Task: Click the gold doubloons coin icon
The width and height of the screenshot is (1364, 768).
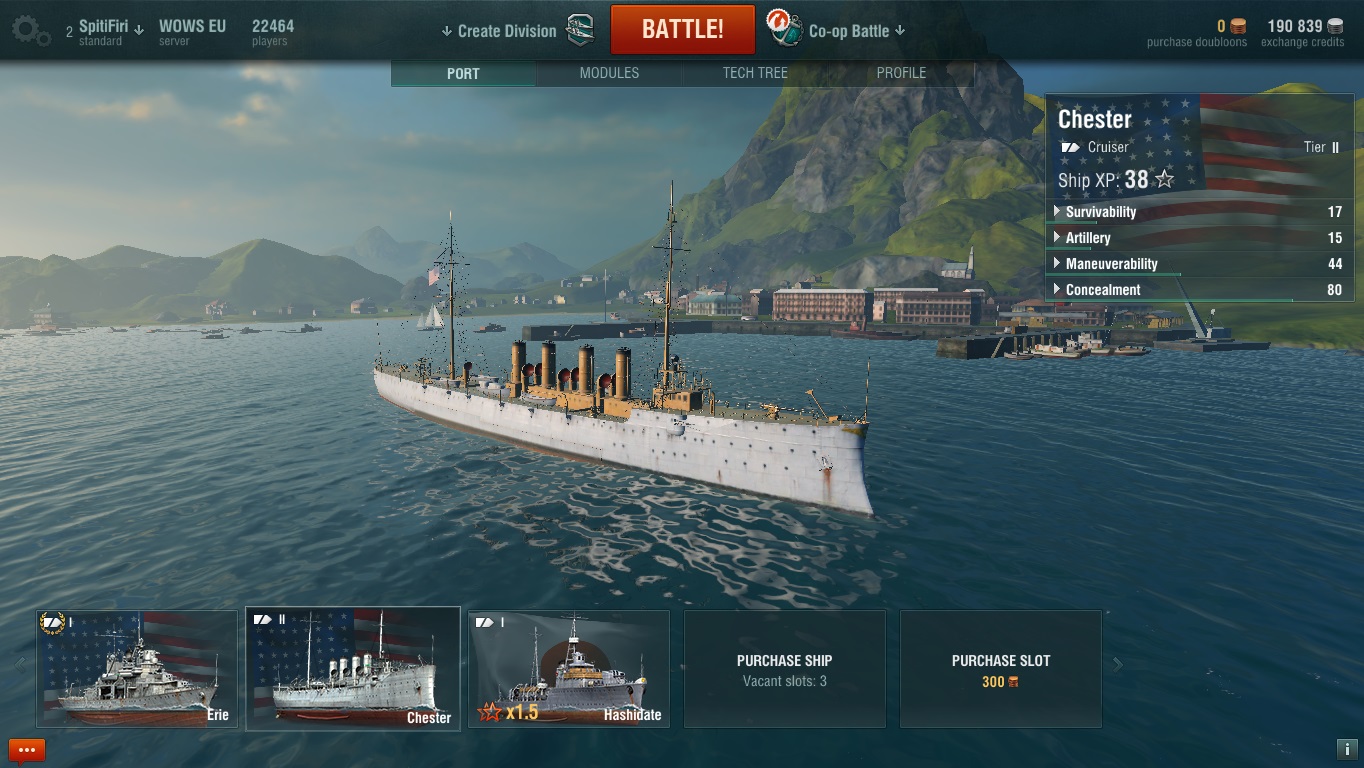Action: point(1238,27)
